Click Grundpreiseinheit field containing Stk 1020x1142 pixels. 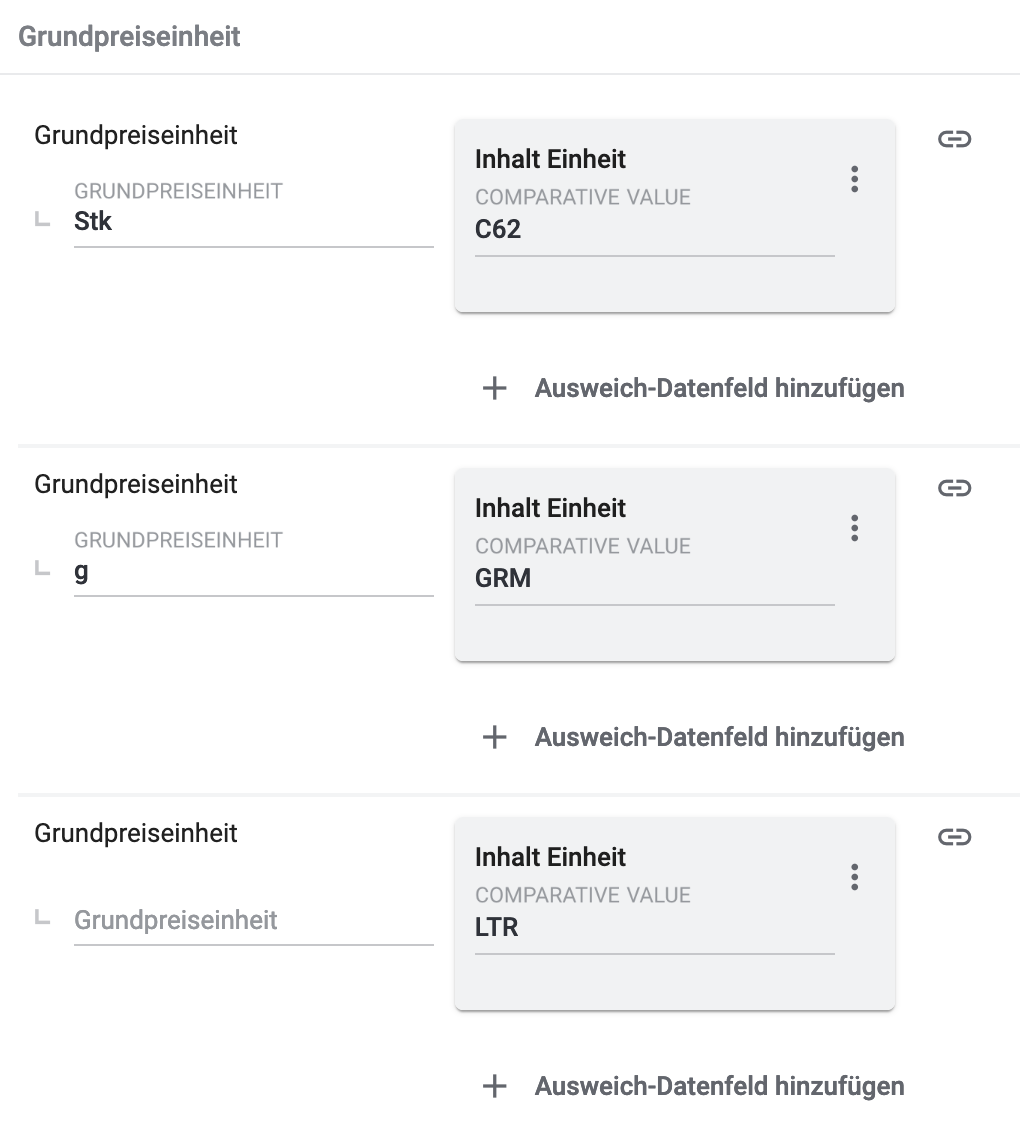[x=253, y=222]
